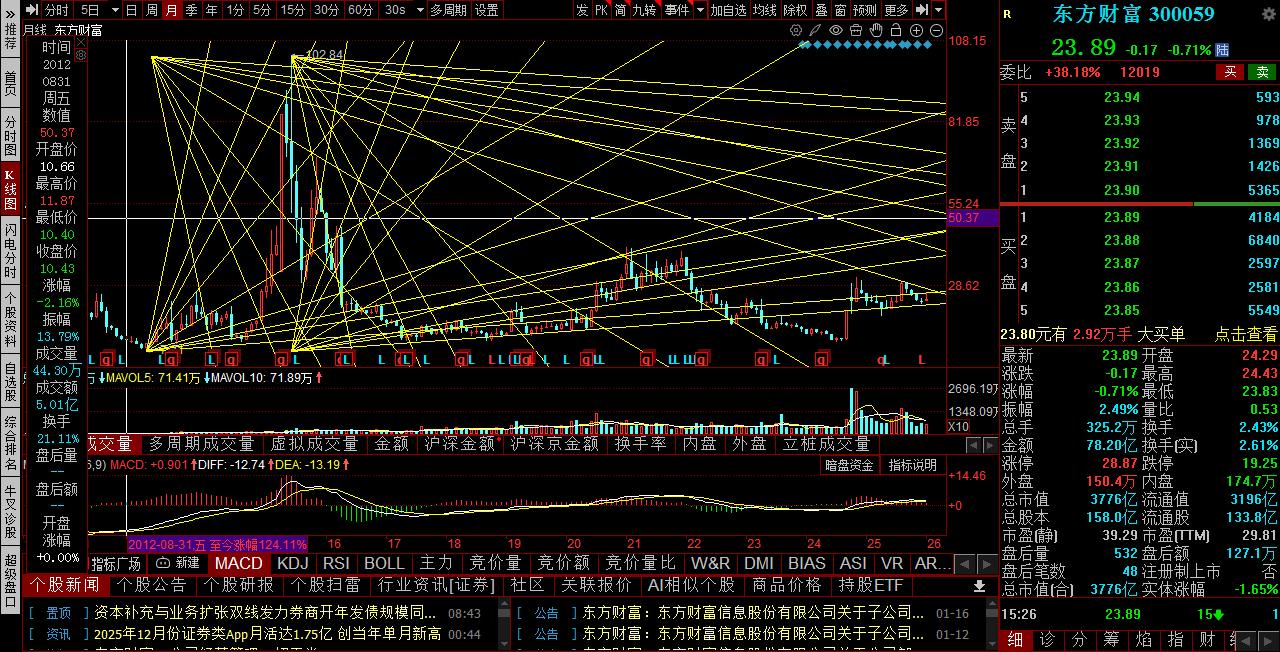
Task: Switch to monthly 月 K-line period
Action: [x=172, y=10]
